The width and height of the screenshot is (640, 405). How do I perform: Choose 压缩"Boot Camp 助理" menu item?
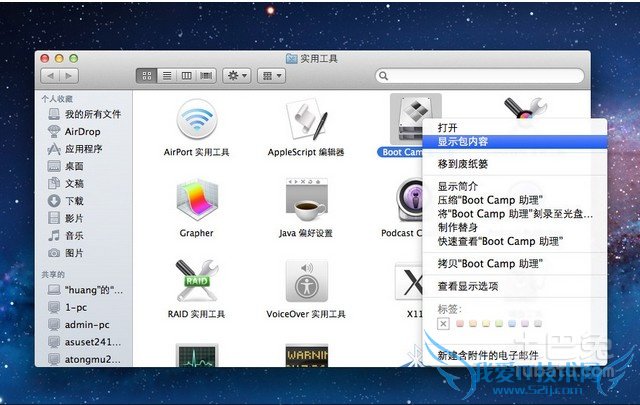click(514, 200)
